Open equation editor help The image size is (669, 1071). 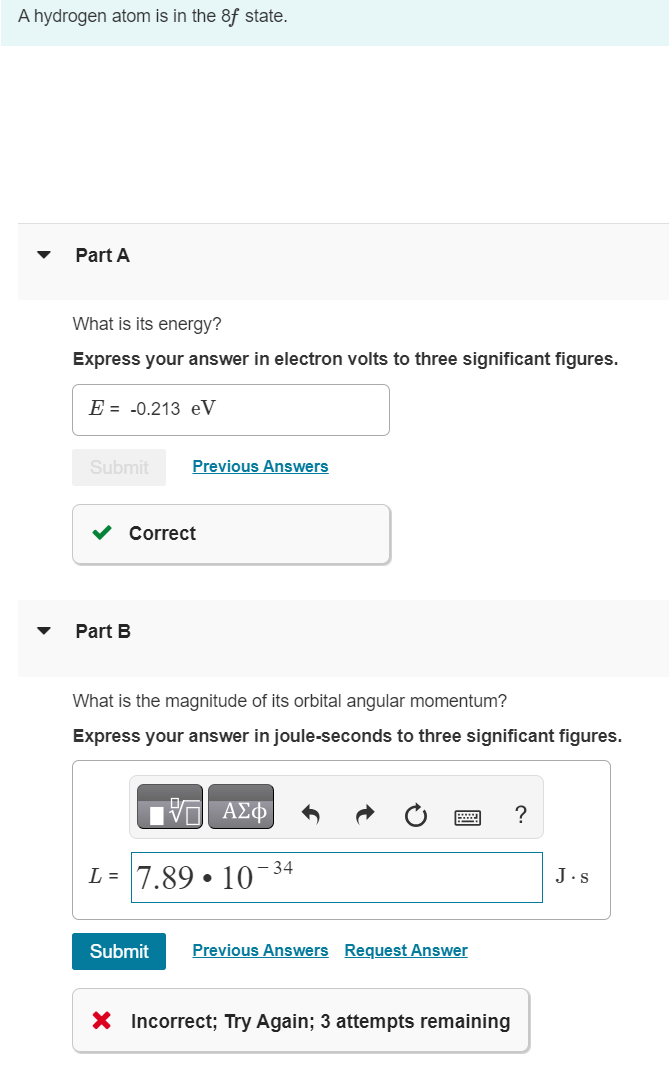coord(521,815)
